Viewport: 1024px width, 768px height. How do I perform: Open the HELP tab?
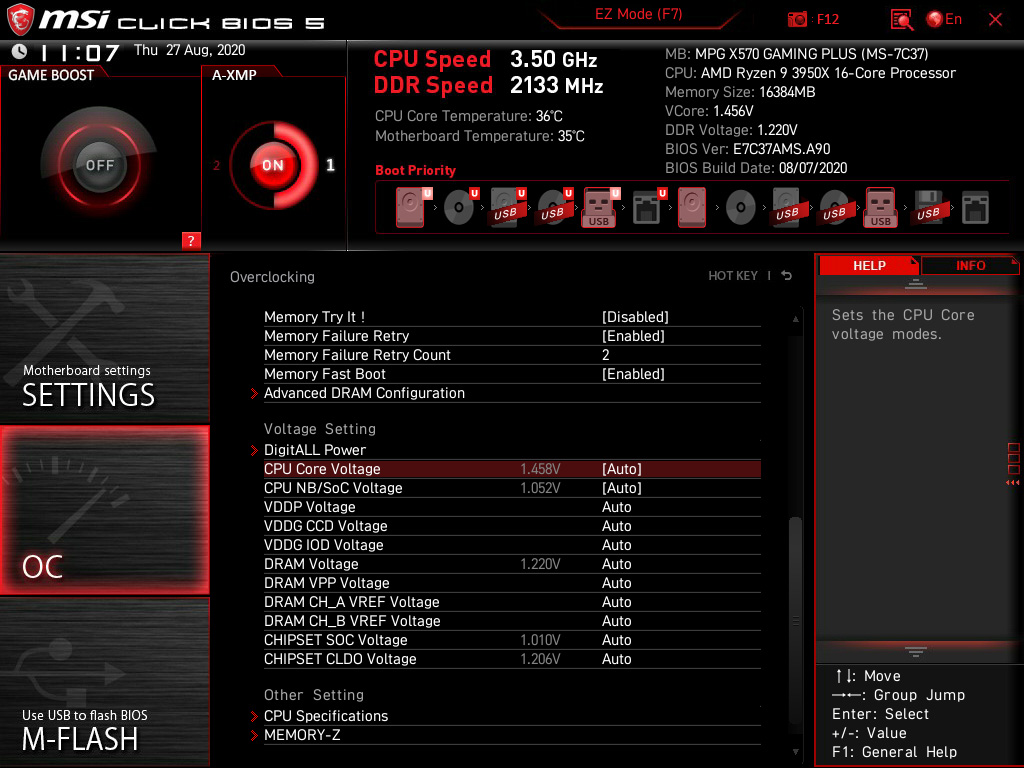[x=869, y=265]
